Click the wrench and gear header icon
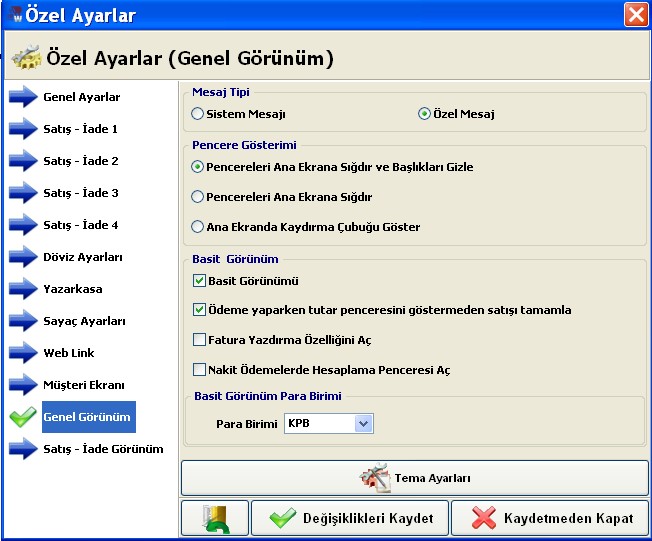The image size is (652, 541). (x=27, y=57)
